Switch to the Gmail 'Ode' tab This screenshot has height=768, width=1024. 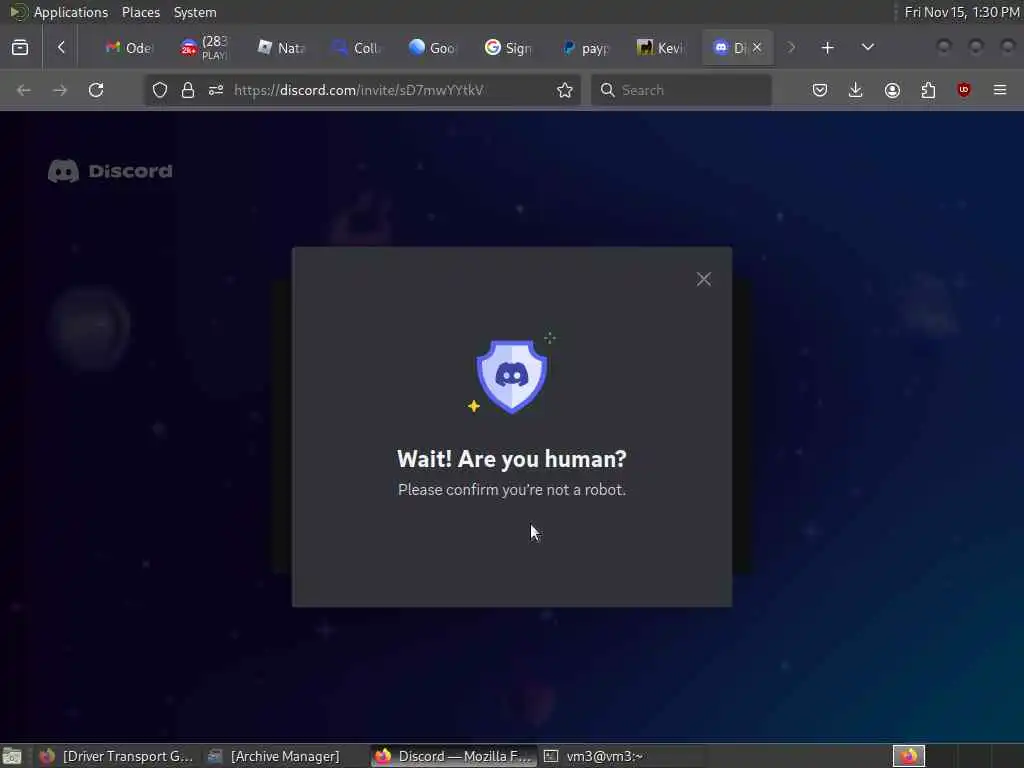(128, 48)
